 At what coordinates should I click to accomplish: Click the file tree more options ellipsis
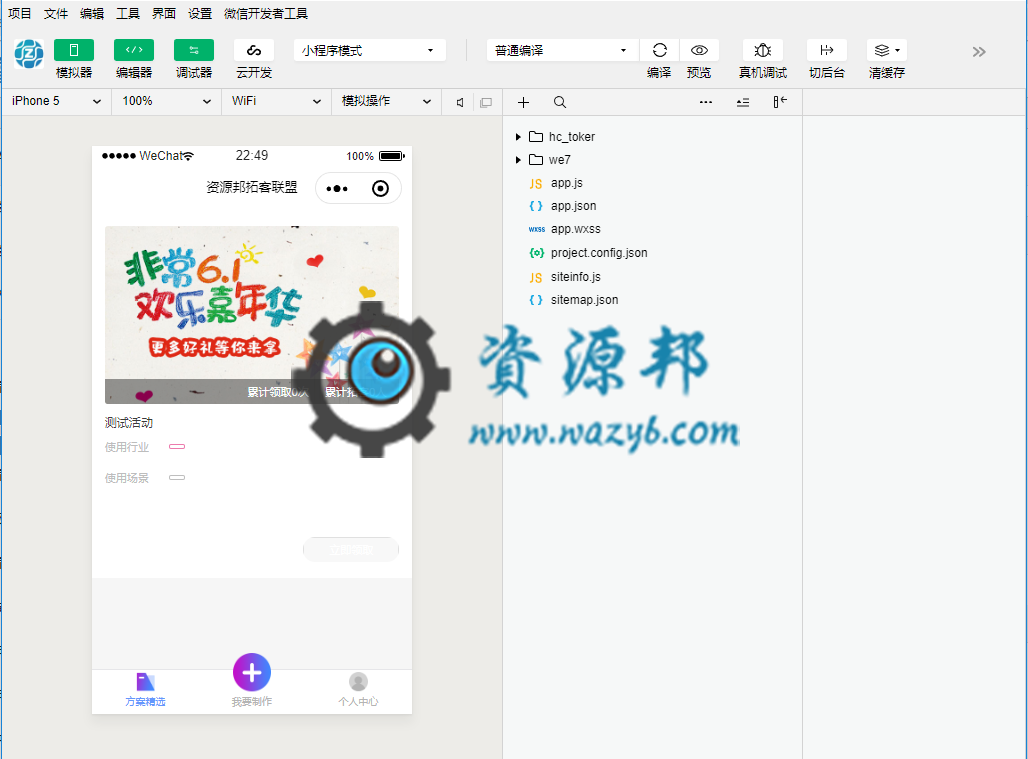tap(705, 102)
